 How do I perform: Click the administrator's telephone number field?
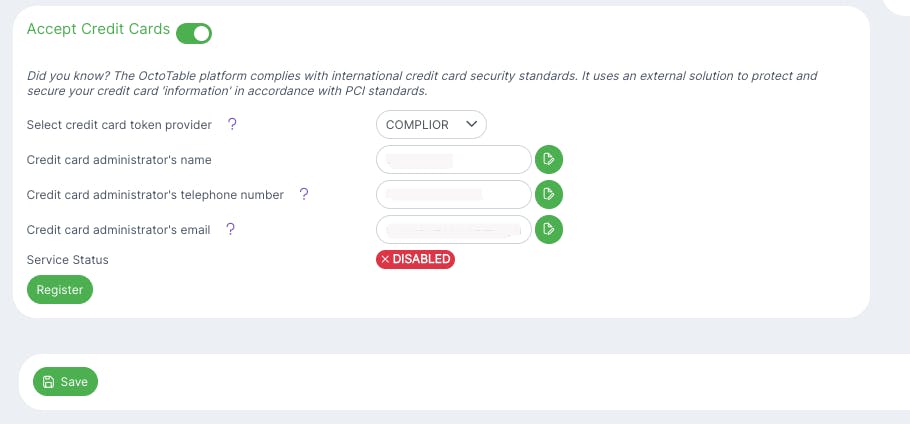click(x=453, y=194)
